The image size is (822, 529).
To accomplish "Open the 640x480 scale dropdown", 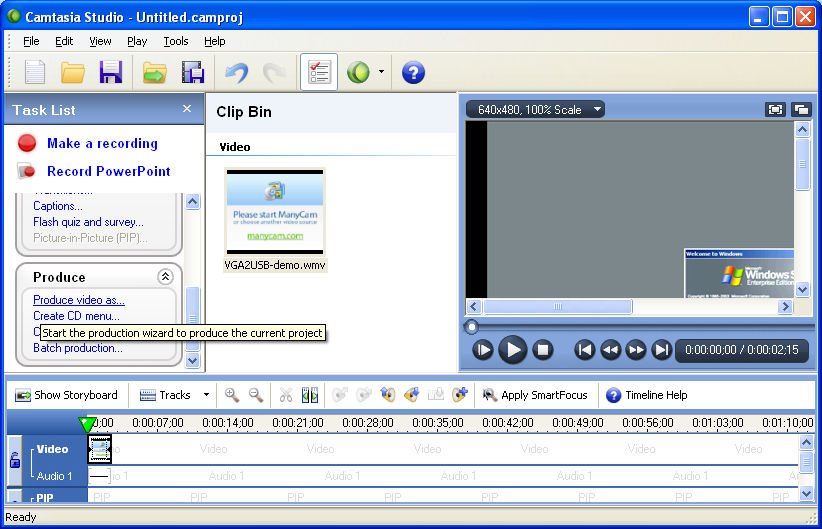I will click(540, 110).
